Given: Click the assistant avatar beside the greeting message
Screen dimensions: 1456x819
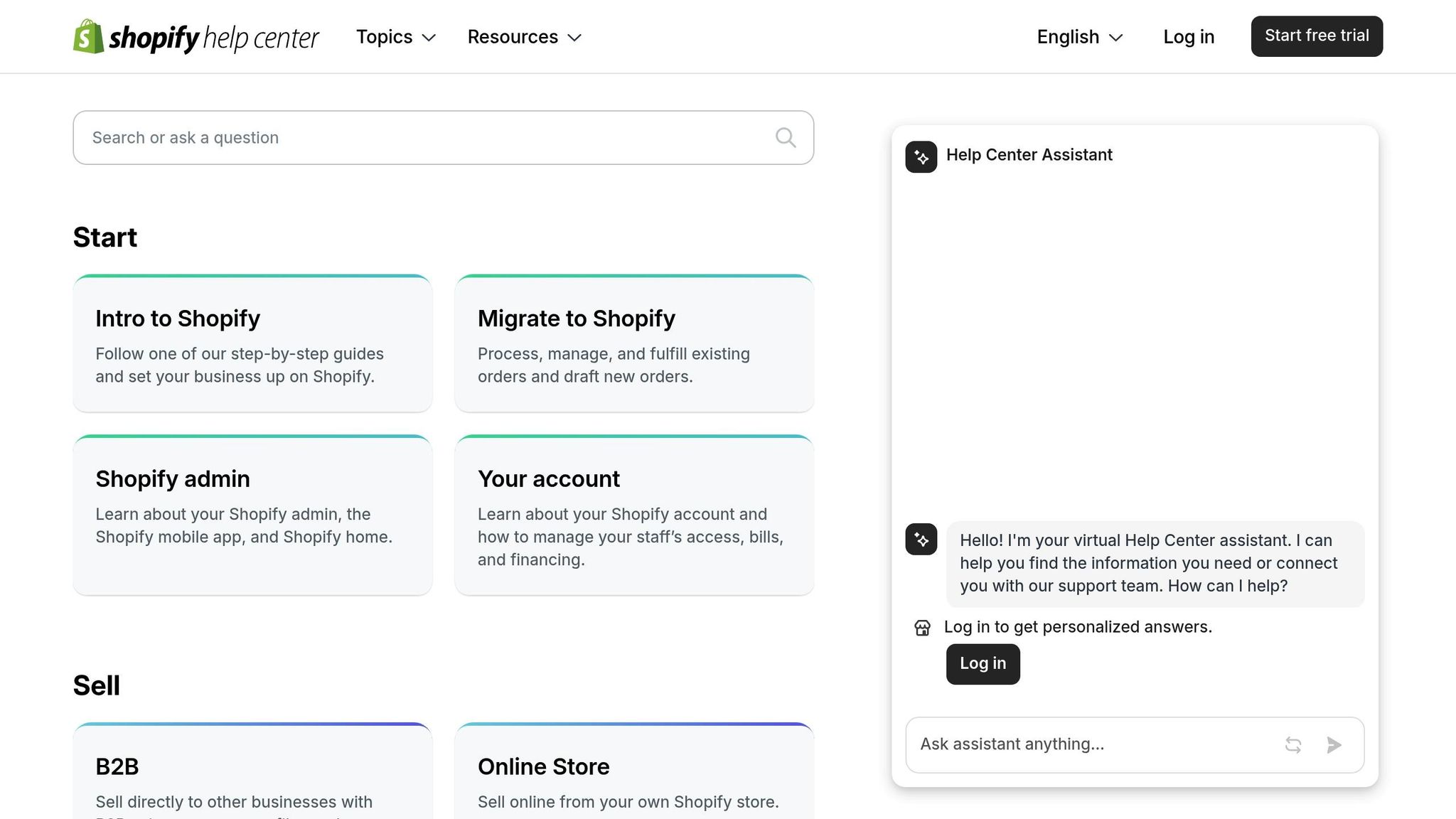Looking at the screenshot, I should point(921,540).
